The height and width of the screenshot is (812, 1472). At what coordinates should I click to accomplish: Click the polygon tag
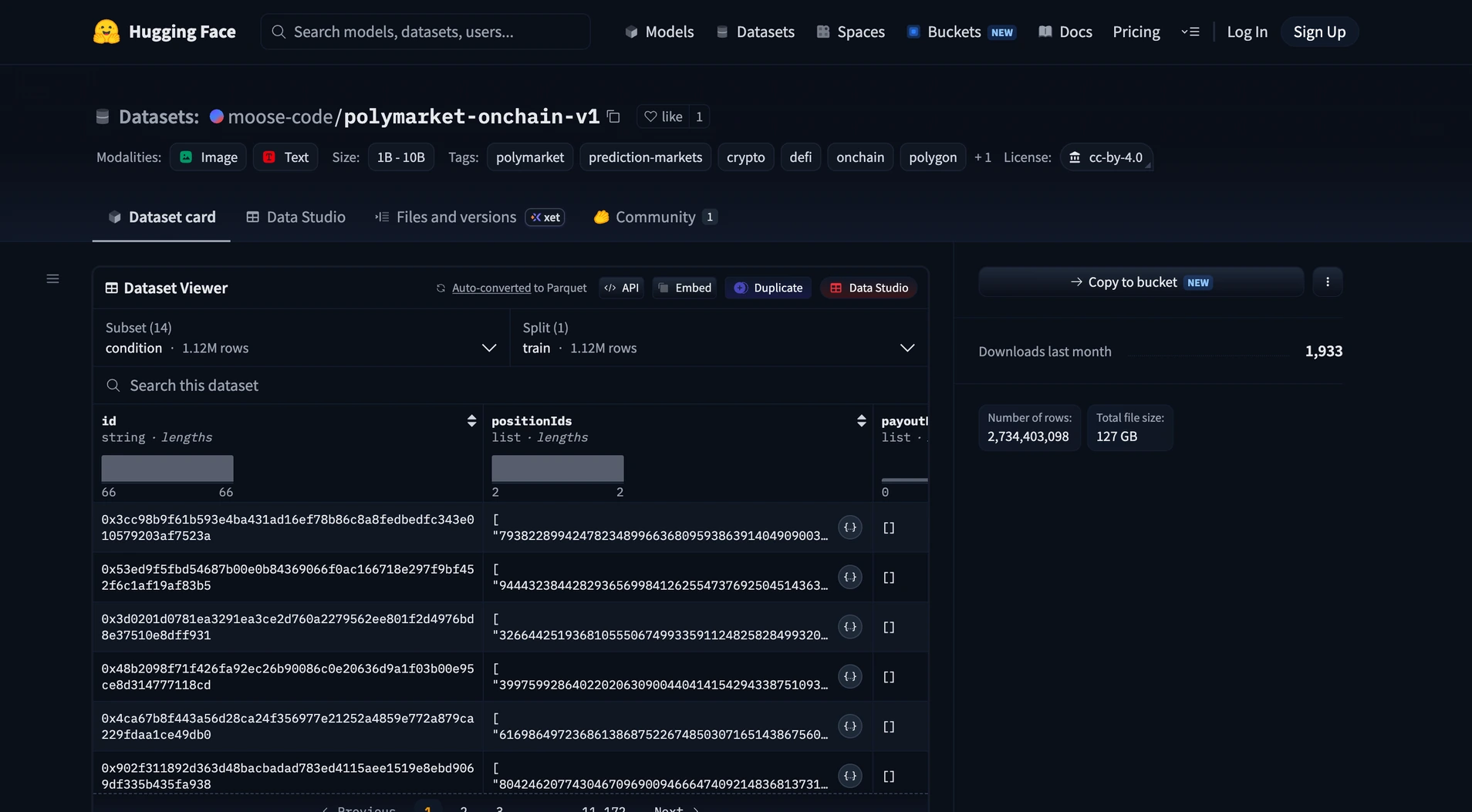point(933,157)
